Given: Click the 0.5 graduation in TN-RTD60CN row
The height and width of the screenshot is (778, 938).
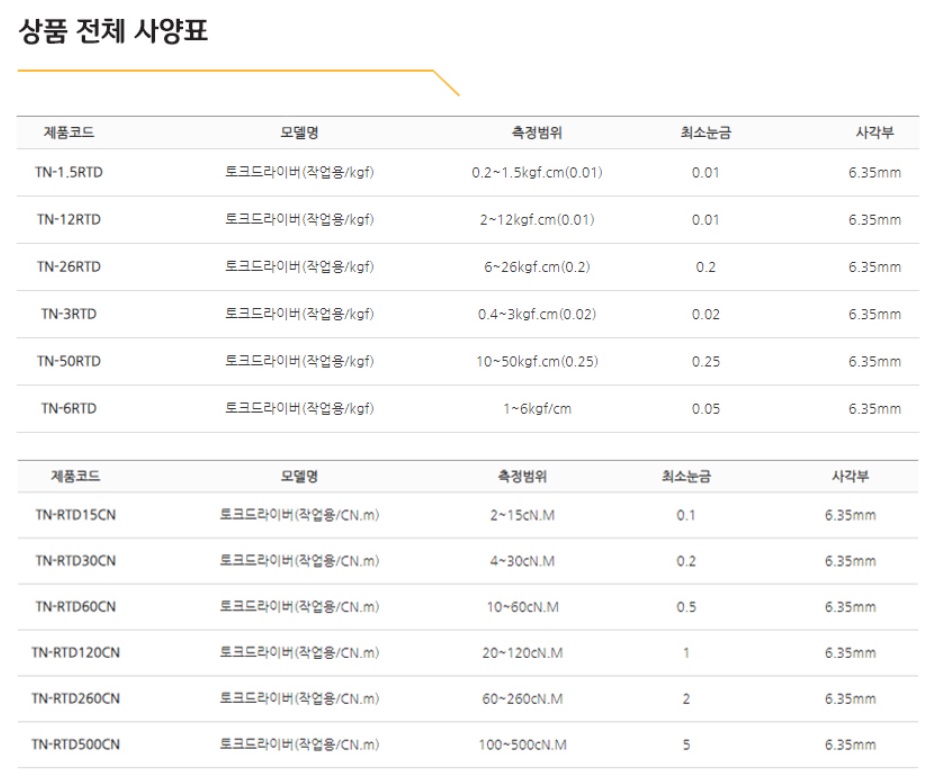Looking at the screenshot, I should (x=686, y=608).
